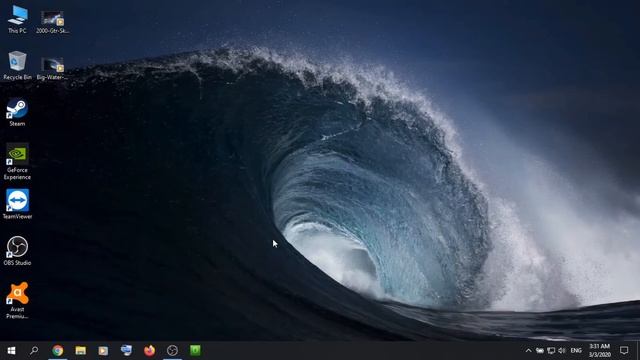Screen dimensions: 640x360
Task: Open the clock showing 3/3/2020
Action: (600, 351)
